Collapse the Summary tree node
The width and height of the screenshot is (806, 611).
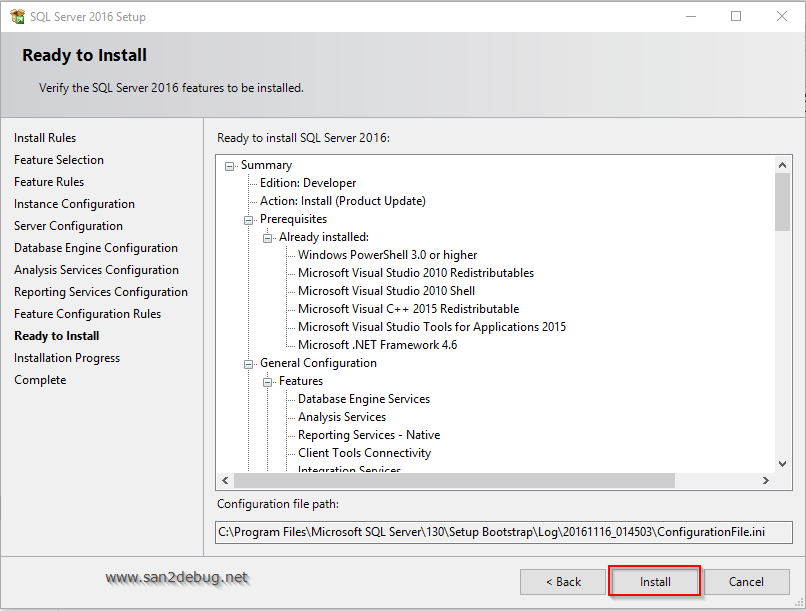[229, 166]
